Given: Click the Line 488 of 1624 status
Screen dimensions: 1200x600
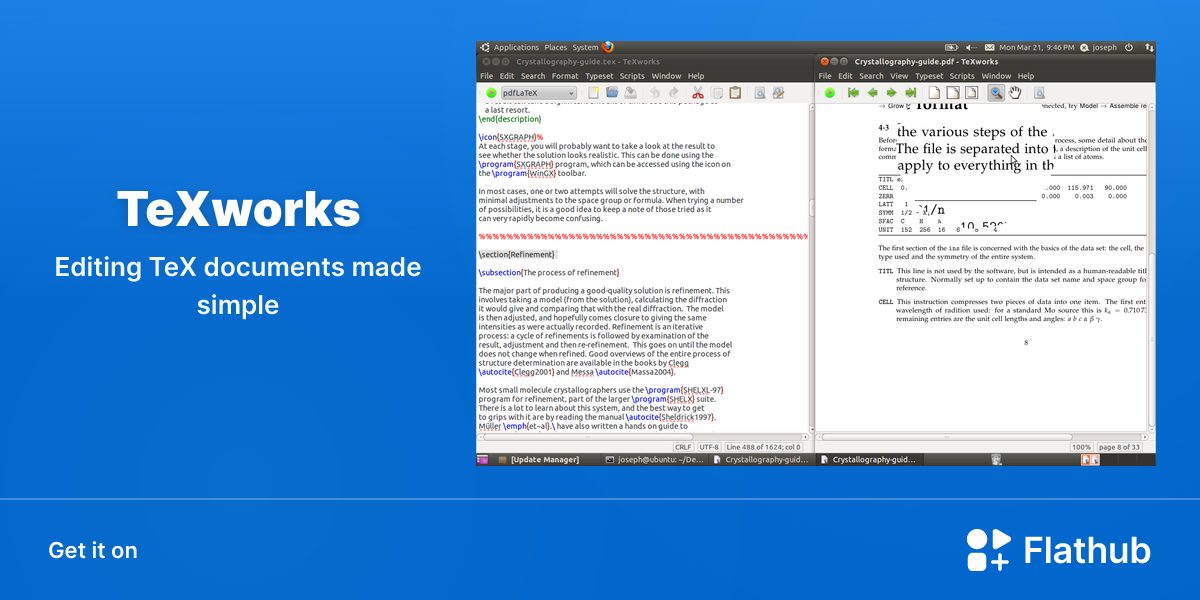Looking at the screenshot, I should click(764, 447).
